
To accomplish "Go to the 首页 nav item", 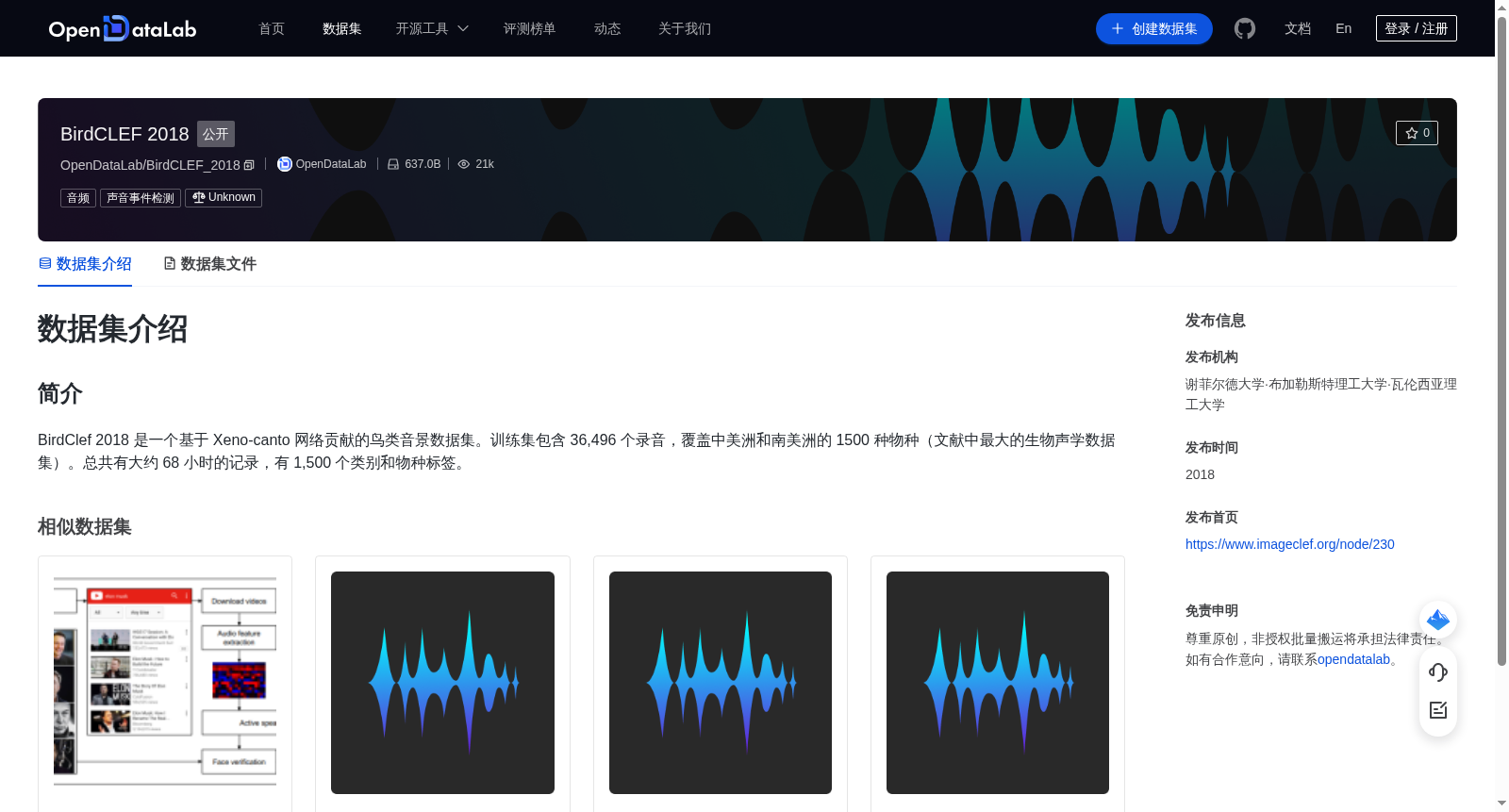I will [272, 28].
